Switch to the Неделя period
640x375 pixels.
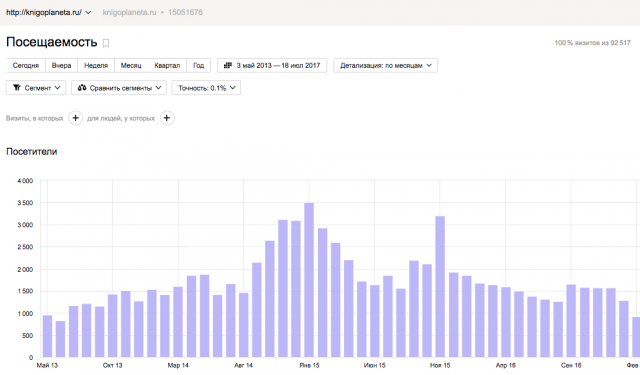pyautogui.click(x=96, y=65)
